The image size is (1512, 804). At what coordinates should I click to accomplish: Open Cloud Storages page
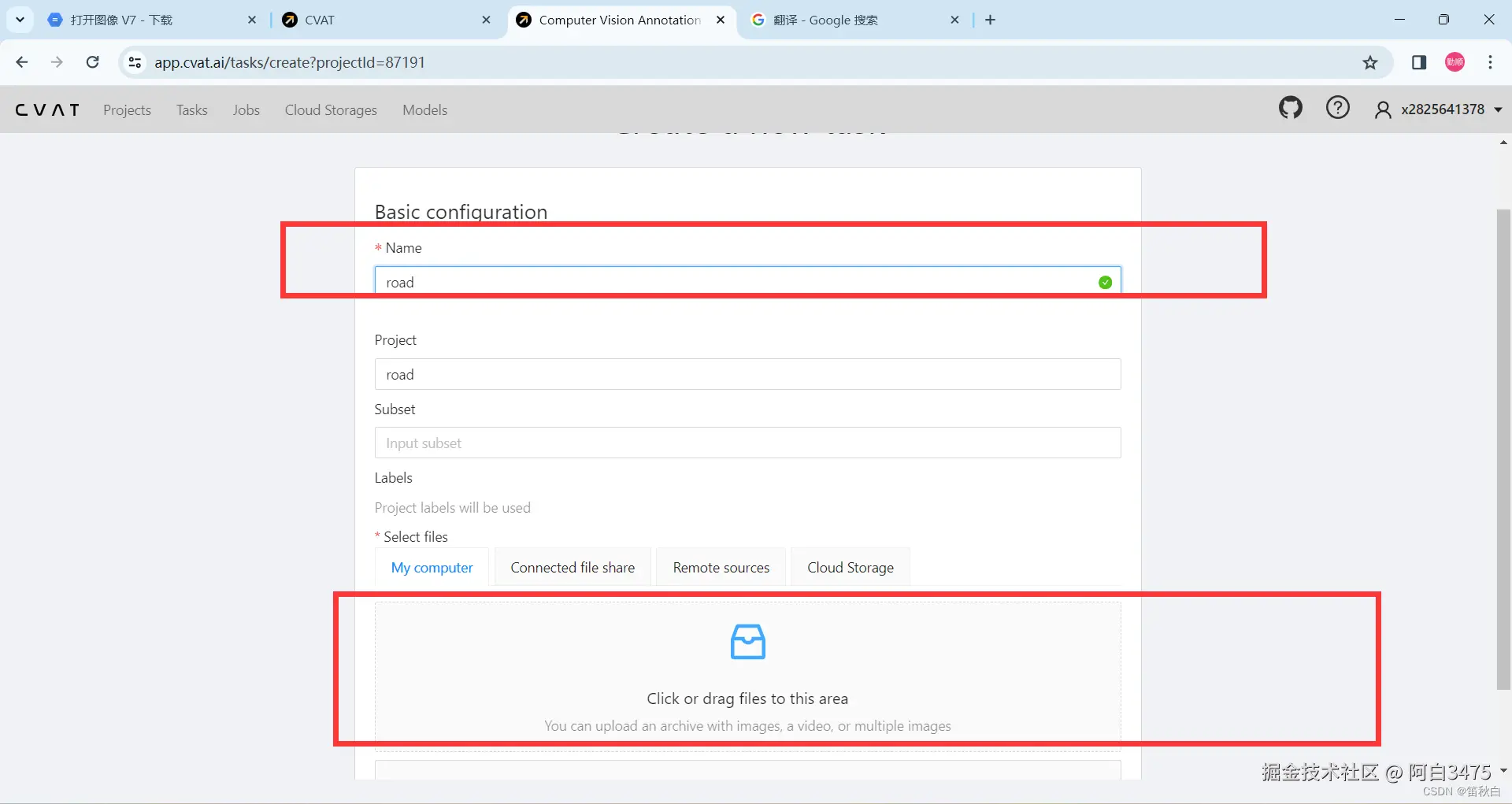click(x=331, y=110)
